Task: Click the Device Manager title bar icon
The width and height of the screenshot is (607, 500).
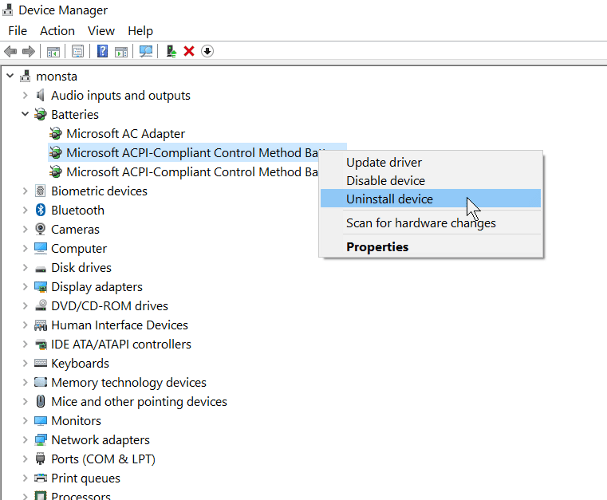Action: pyautogui.click(x=7, y=10)
